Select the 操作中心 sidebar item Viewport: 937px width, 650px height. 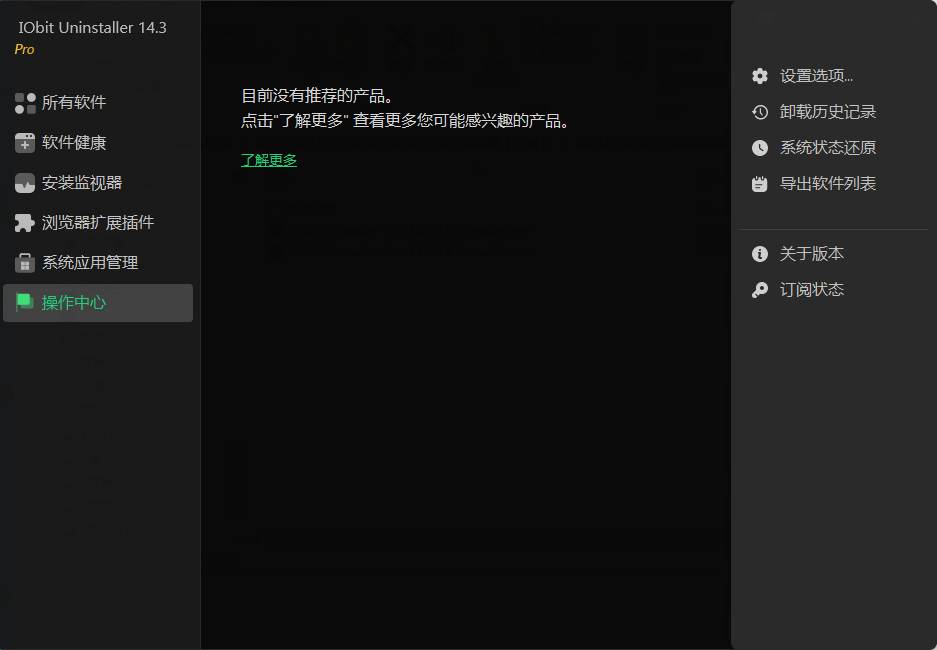(98, 303)
